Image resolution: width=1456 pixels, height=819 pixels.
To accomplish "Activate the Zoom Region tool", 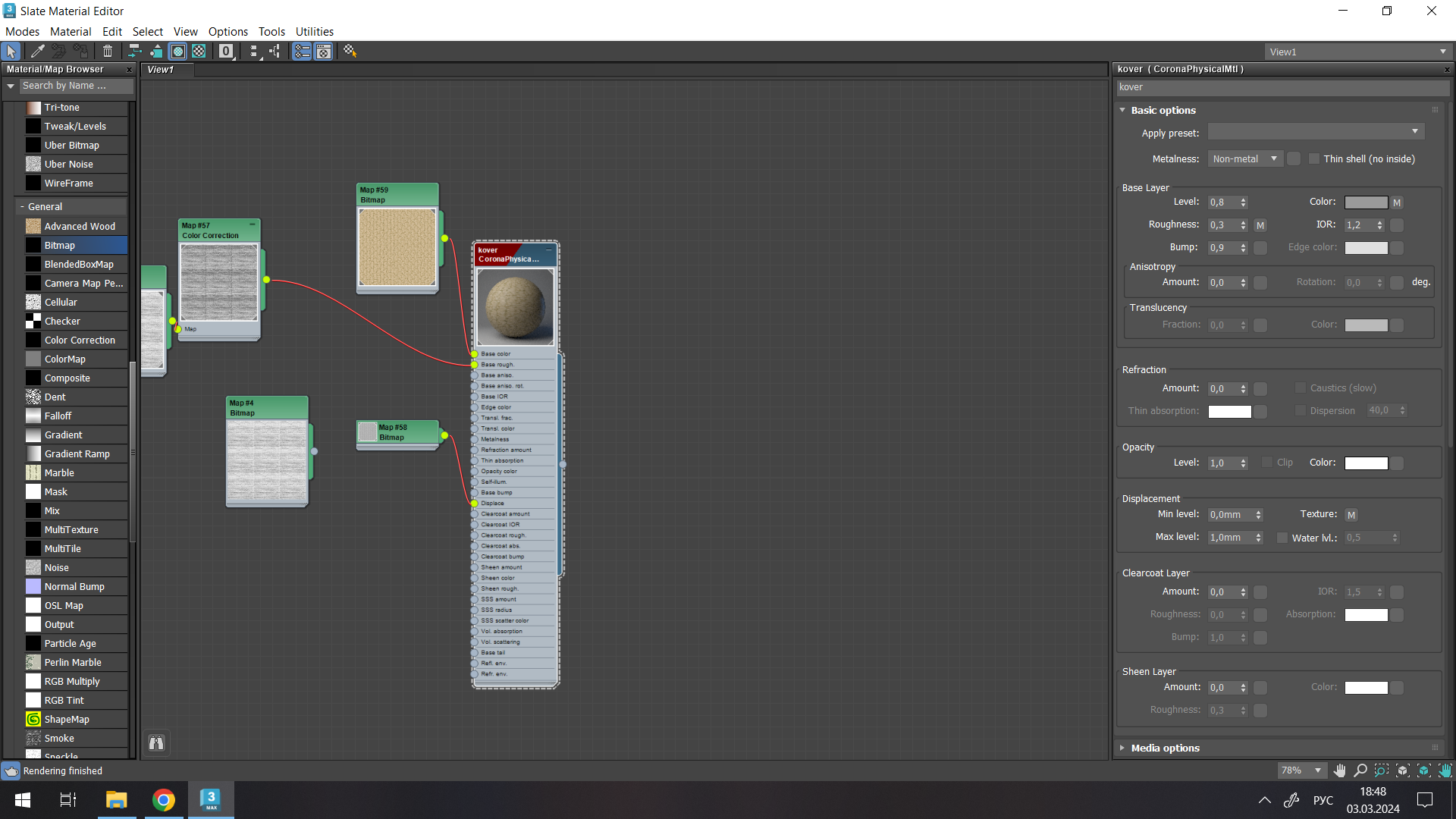I will [x=1382, y=770].
